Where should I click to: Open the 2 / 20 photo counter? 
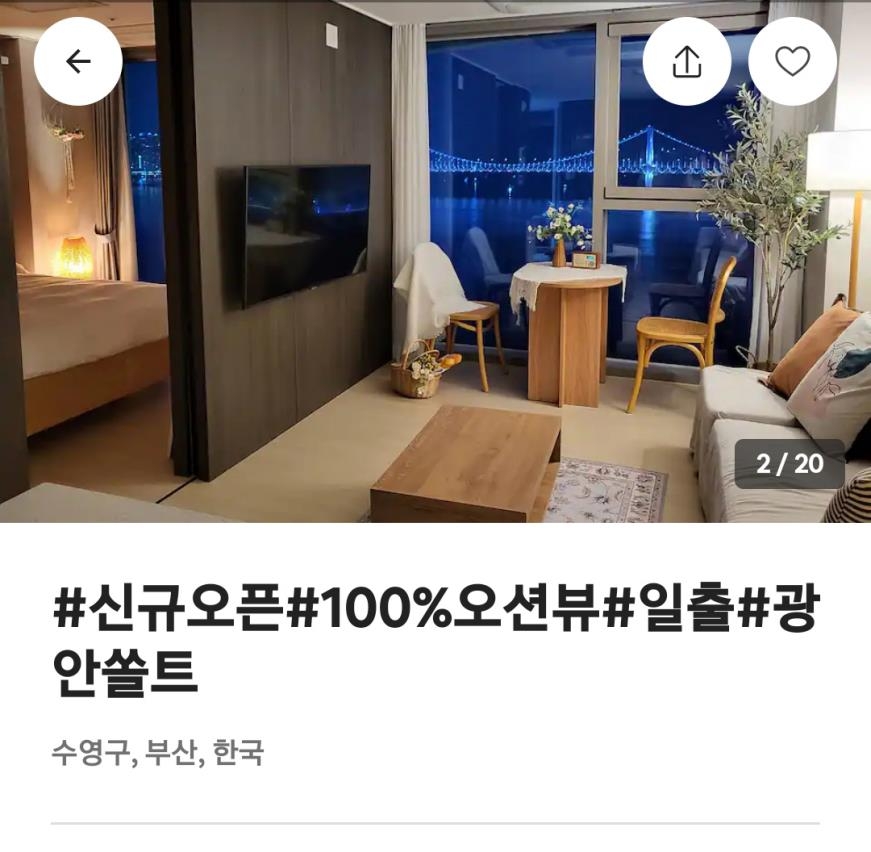789,464
